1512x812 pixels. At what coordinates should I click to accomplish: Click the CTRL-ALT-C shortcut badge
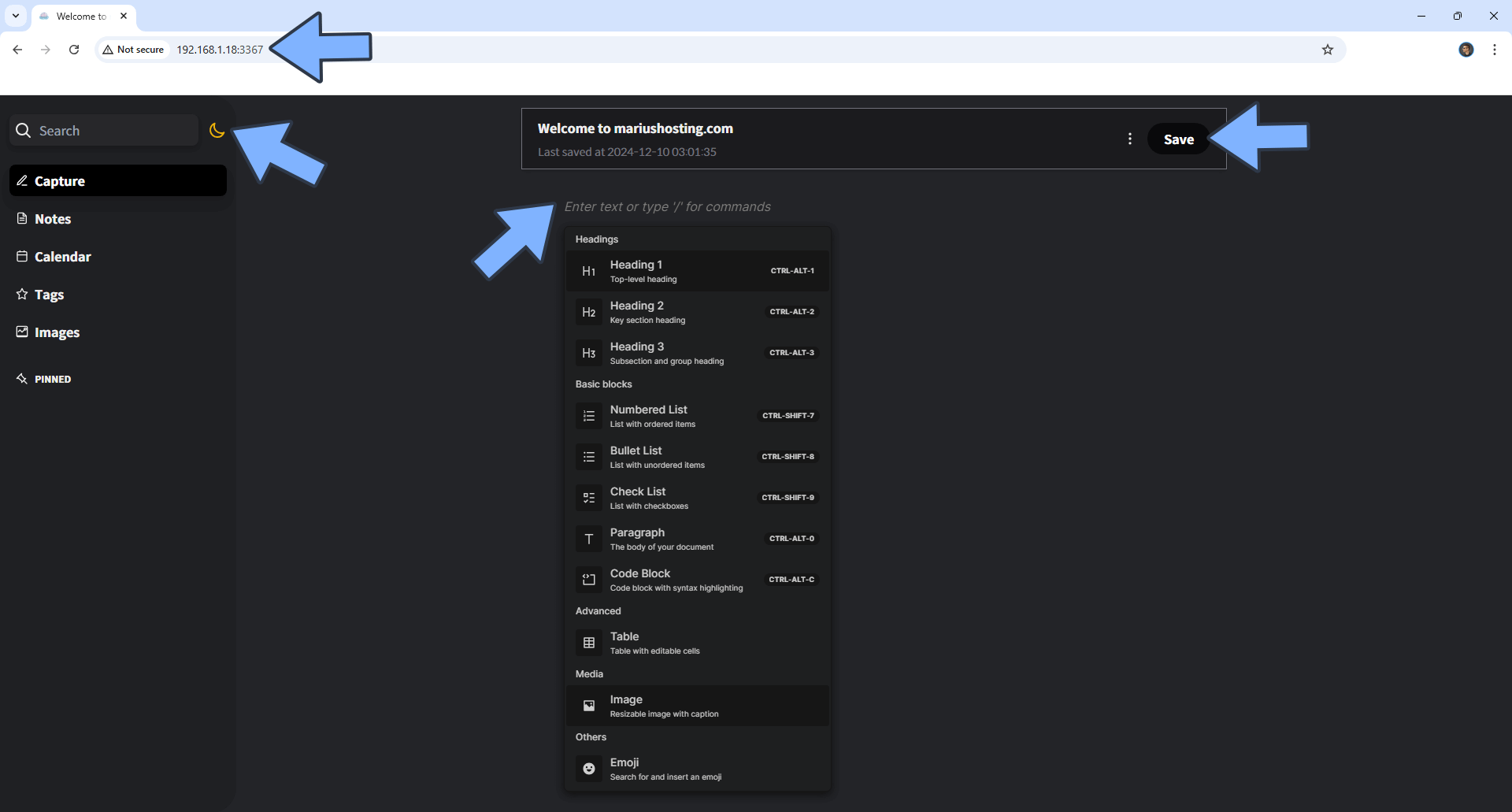click(x=791, y=580)
